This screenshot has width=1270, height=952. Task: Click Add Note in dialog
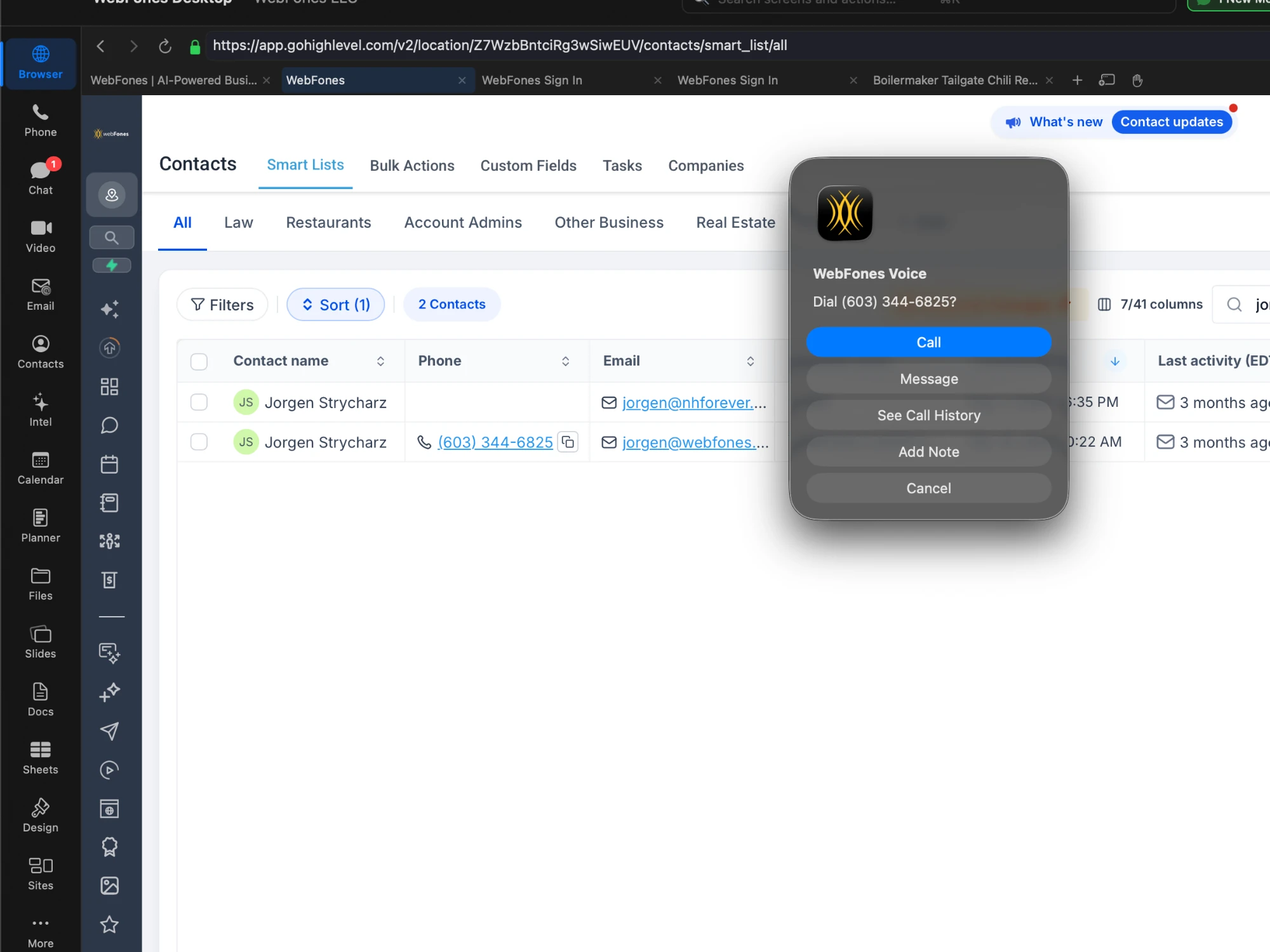tap(928, 452)
